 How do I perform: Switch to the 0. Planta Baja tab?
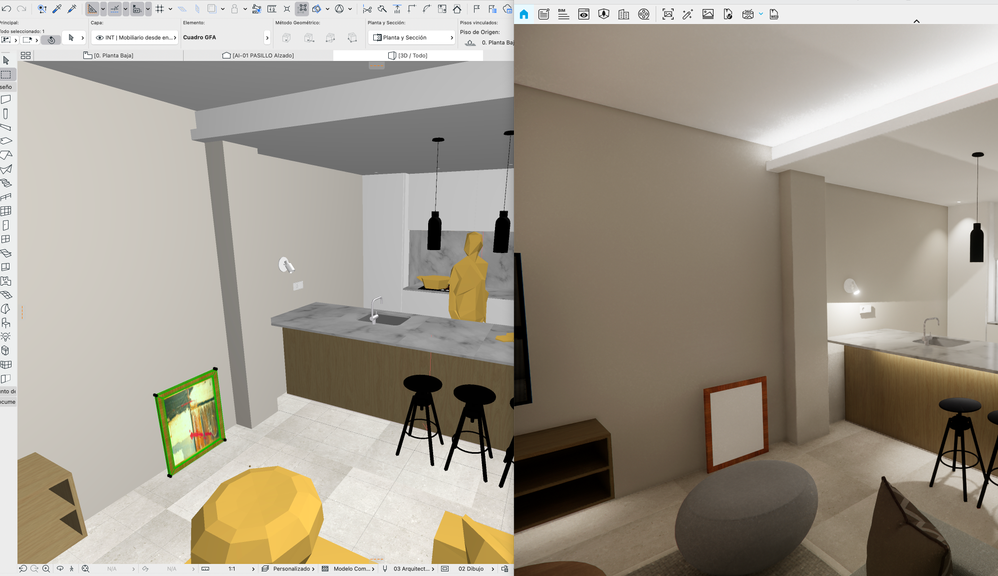click(x=108, y=55)
